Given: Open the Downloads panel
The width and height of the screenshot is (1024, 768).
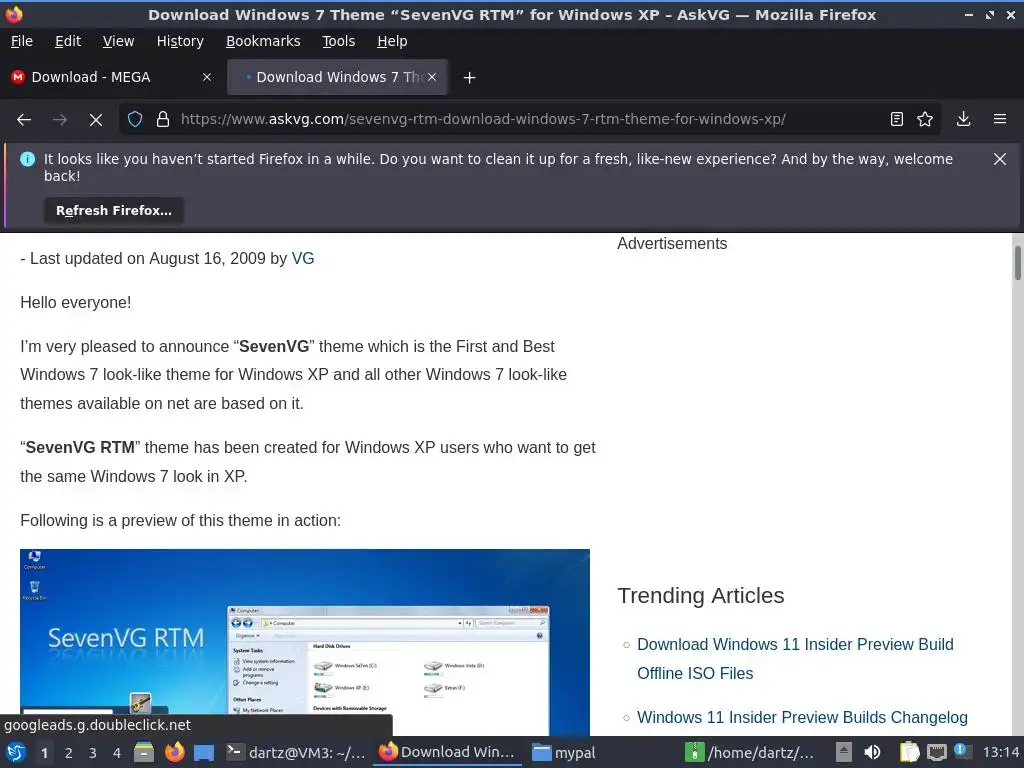Looking at the screenshot, I should click(963, 119).
